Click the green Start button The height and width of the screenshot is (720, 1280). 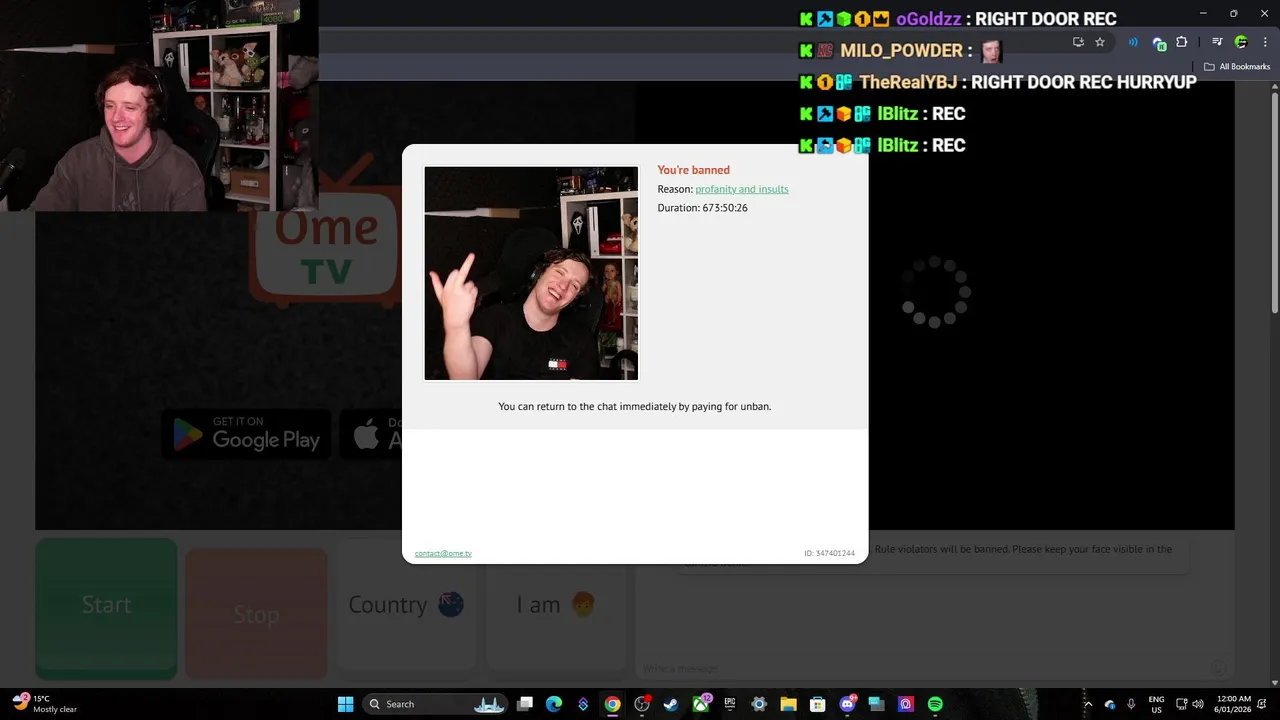coord(106,609)
